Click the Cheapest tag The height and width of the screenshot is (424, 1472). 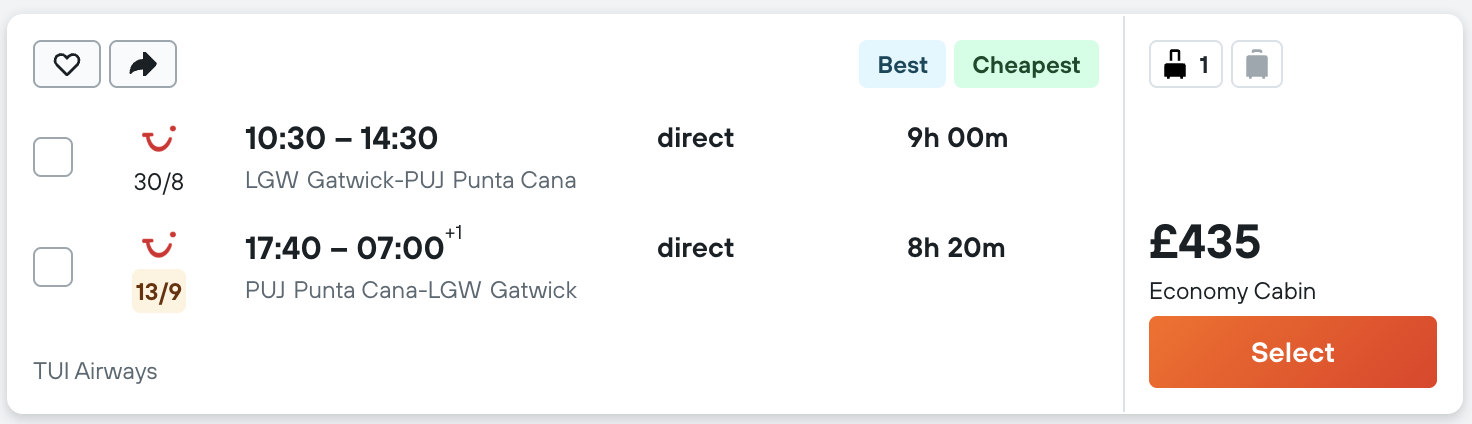click(x=1026, y=65)
